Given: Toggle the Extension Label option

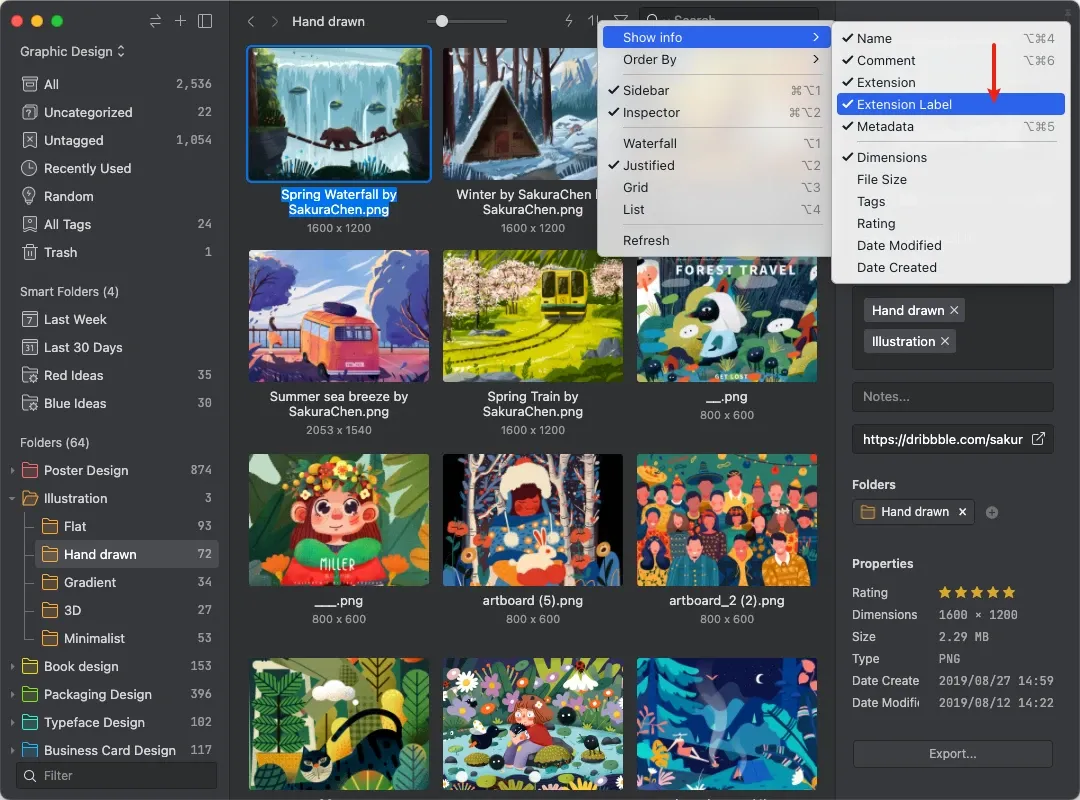Looking at the screenshot, I should click(x=951, y=105).
